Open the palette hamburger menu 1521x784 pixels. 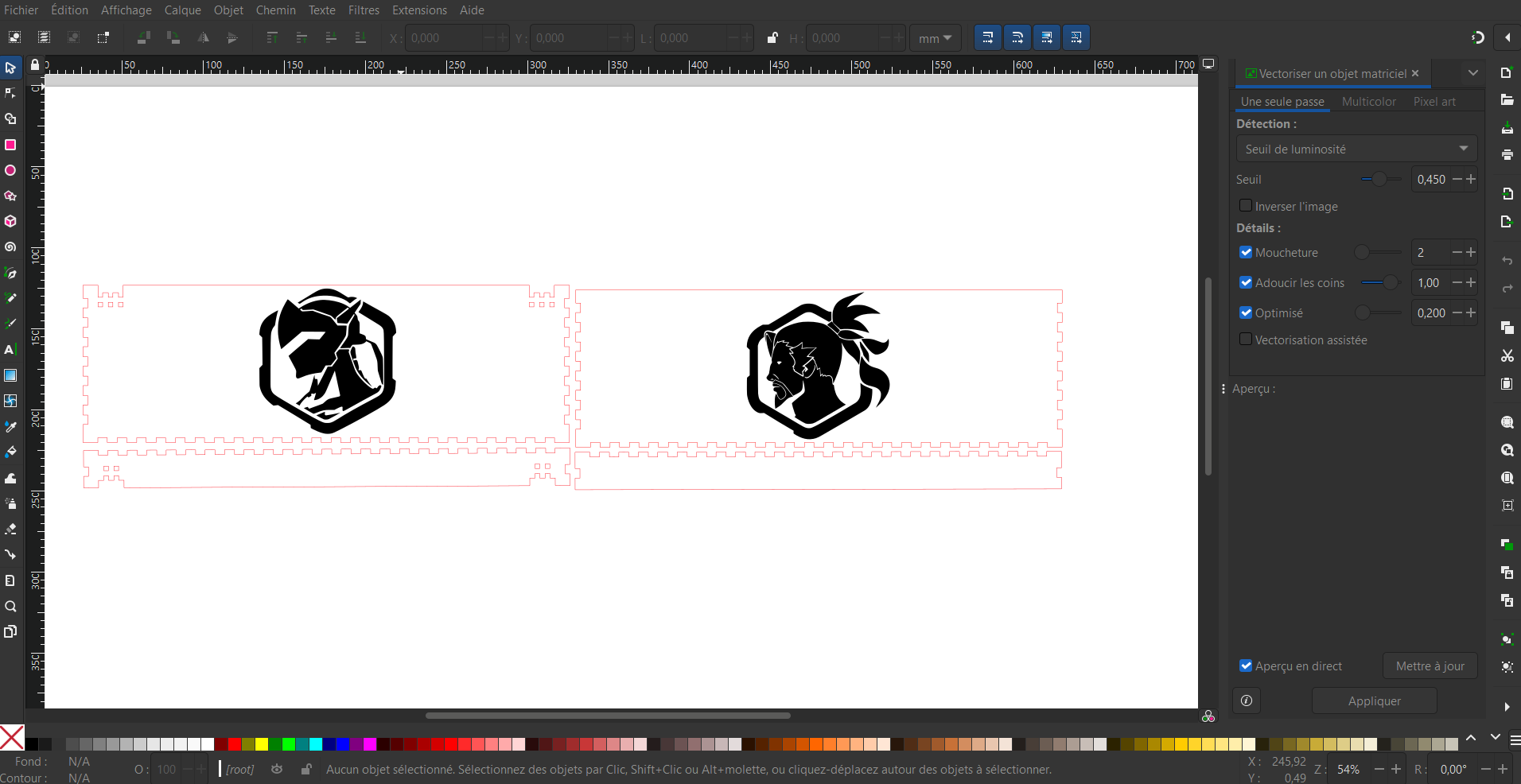tap(1515, 740)
